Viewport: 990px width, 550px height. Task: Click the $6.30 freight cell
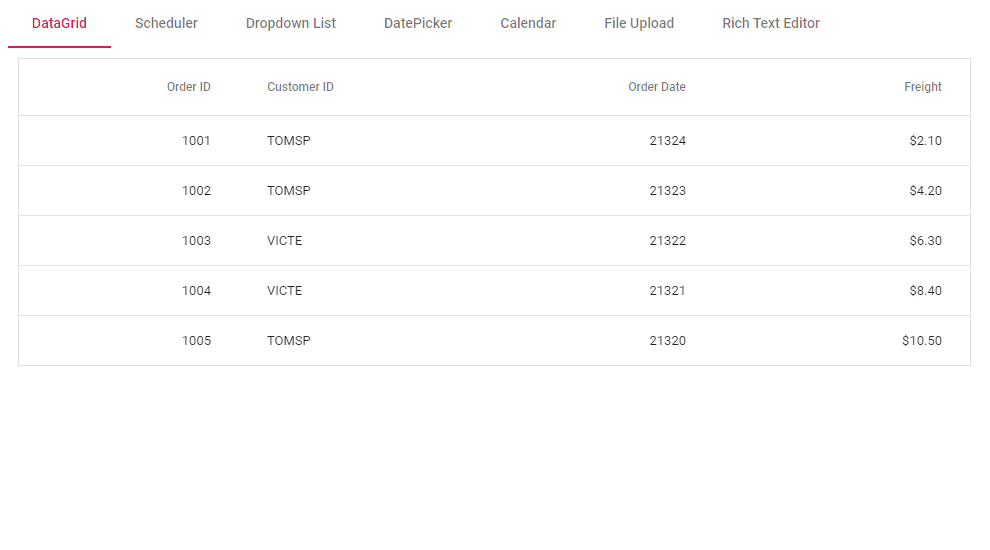pyautogui.click(x=925, y=241)
